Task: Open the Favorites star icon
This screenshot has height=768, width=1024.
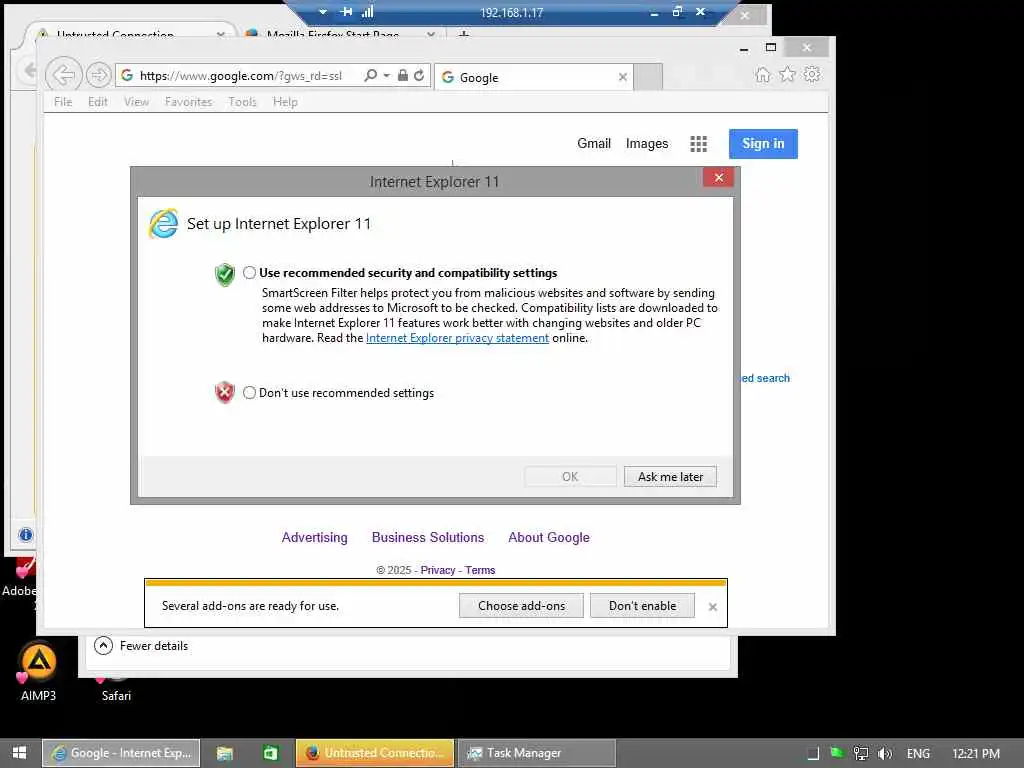Action: pos(787,74)
